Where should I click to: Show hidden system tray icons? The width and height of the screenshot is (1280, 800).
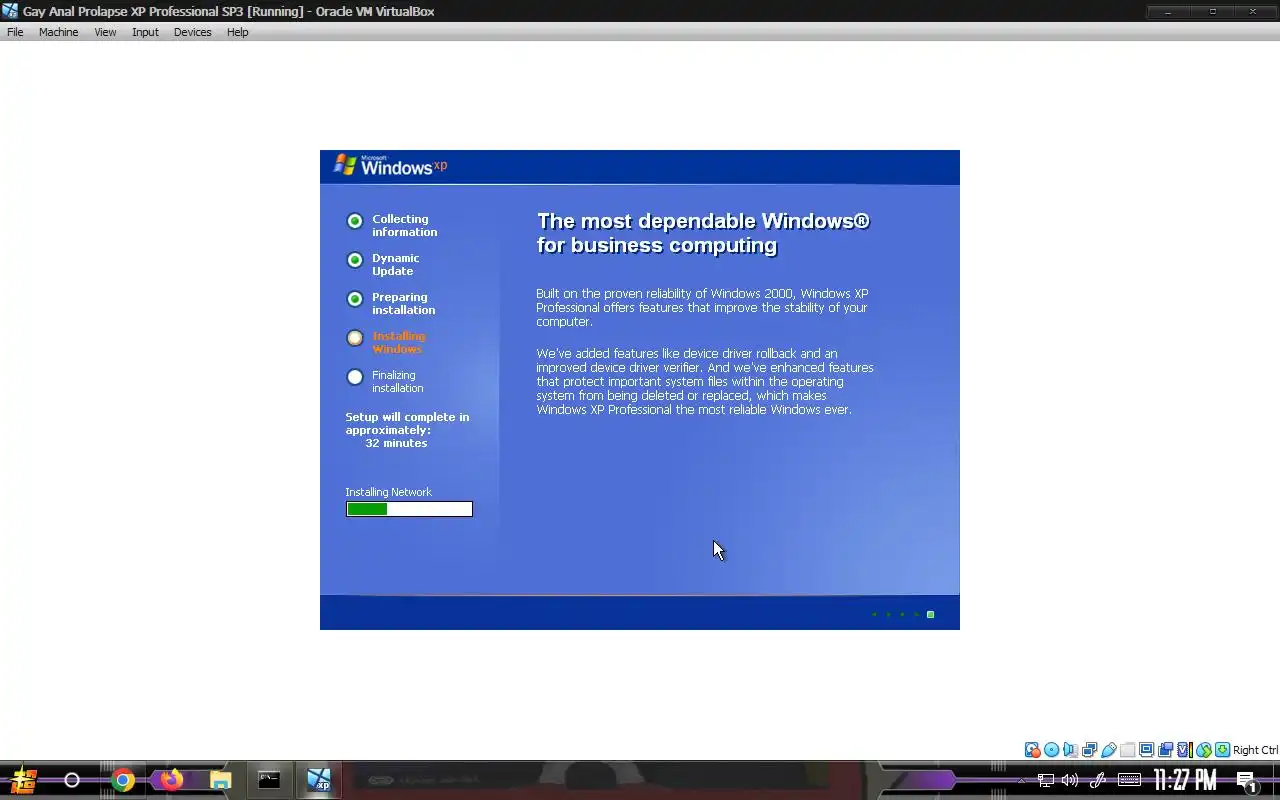pyautogui.click(x=1021, y=780)
